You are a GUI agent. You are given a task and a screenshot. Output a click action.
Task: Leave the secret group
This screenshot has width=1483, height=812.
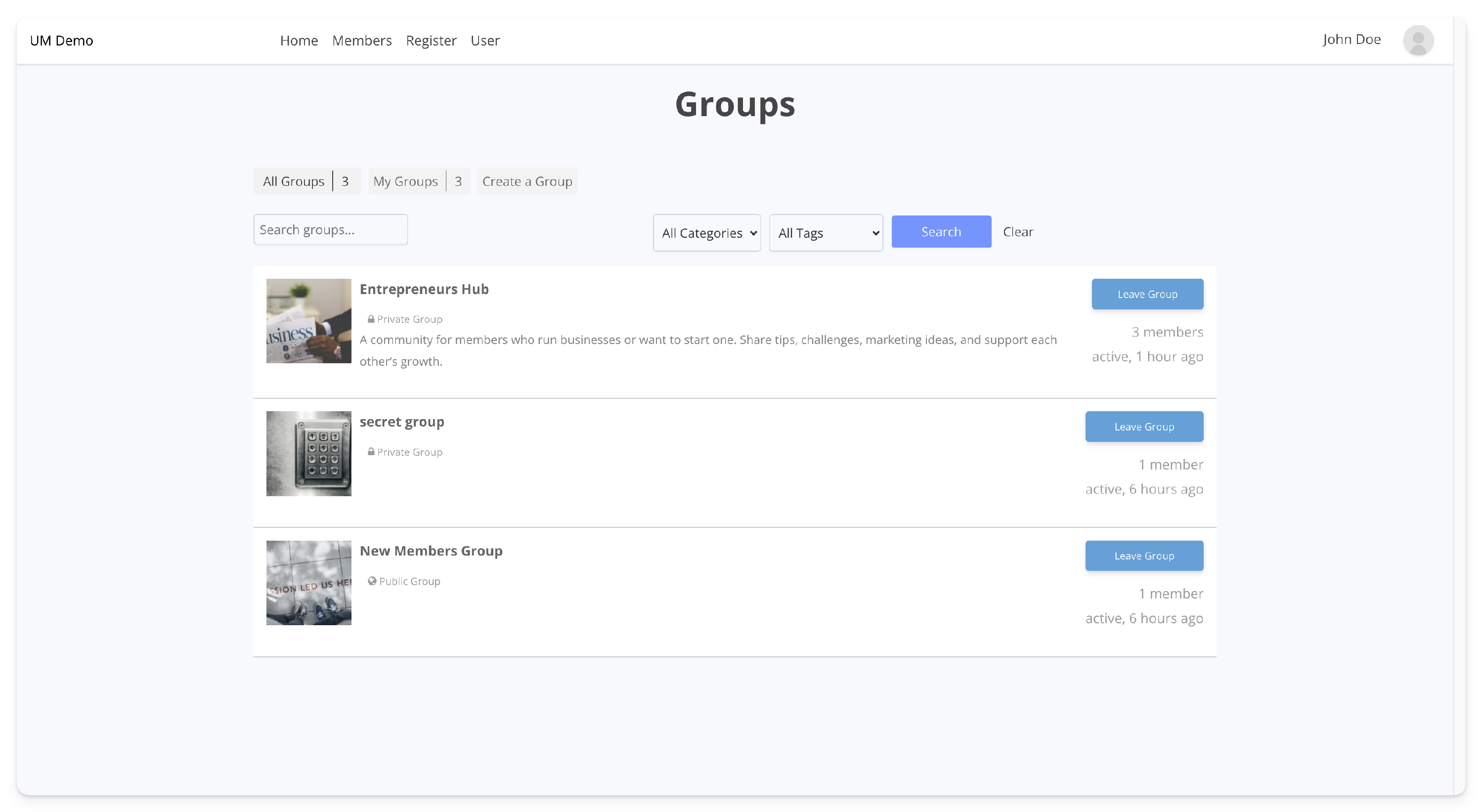pos(1143,427)
